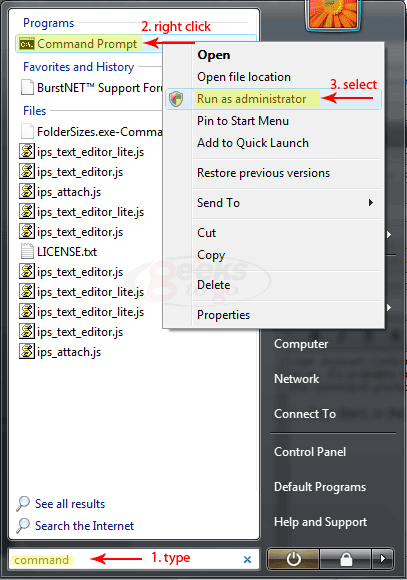This screenshot has height=580, width=407.
Task: Open FolderSizes.exe-Comma file result
Action: click(99, 132)
